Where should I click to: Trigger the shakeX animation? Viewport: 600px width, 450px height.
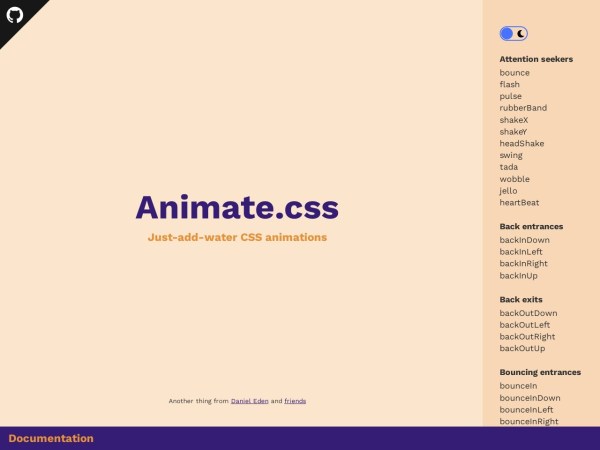[513, 120]
